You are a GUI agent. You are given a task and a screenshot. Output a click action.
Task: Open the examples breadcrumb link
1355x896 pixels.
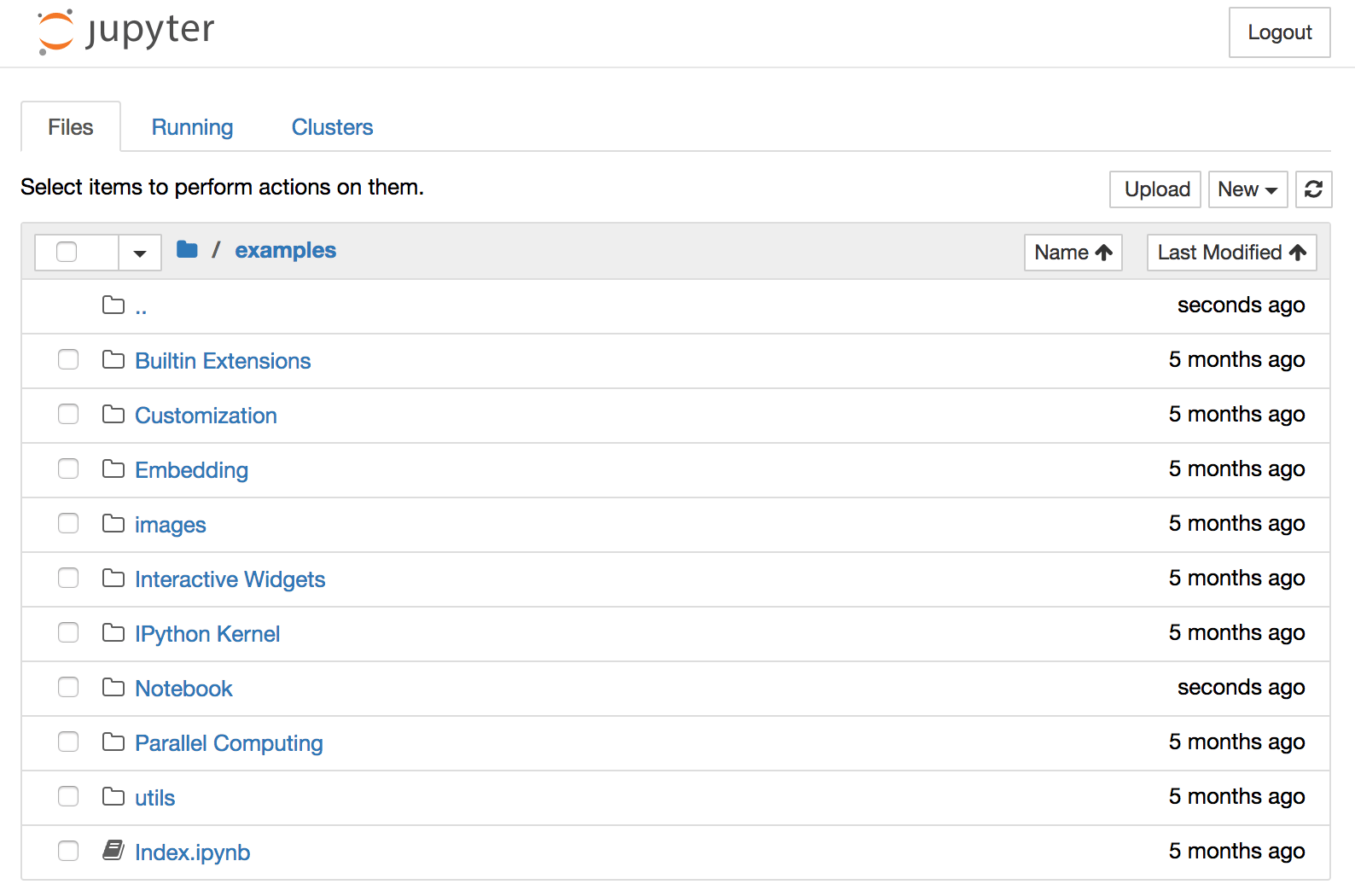pyautogui.click(x=285, y=250)
